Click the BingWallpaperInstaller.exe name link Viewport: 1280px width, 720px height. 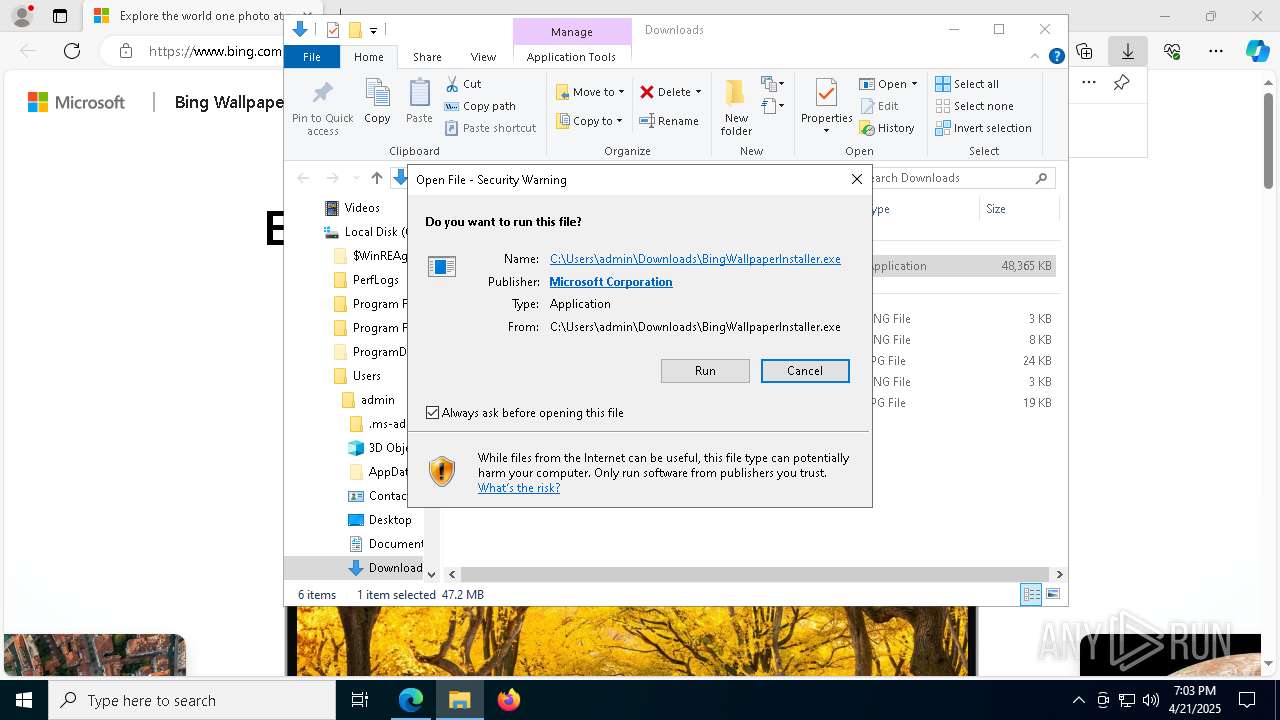pyautogui.click(x=695, y=259)
